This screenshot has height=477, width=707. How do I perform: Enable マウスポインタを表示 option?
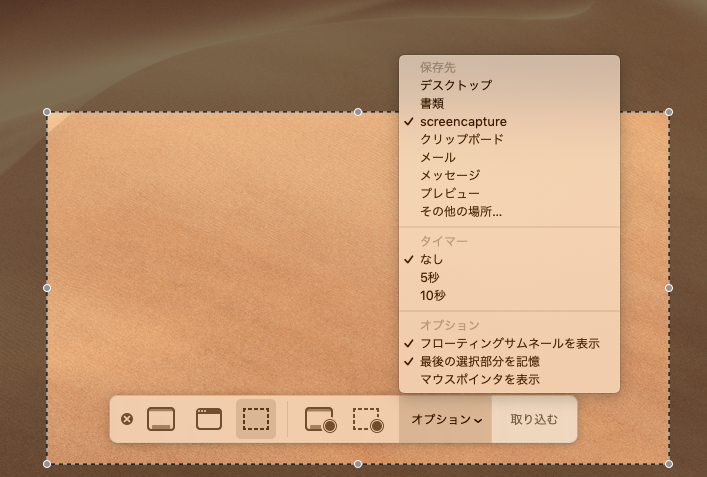tap(509, 380)
